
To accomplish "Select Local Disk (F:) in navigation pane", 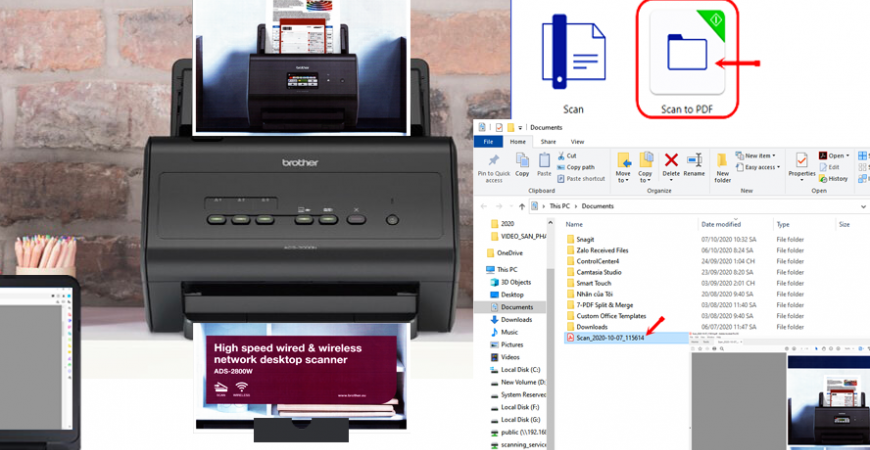I will (514, 407).
